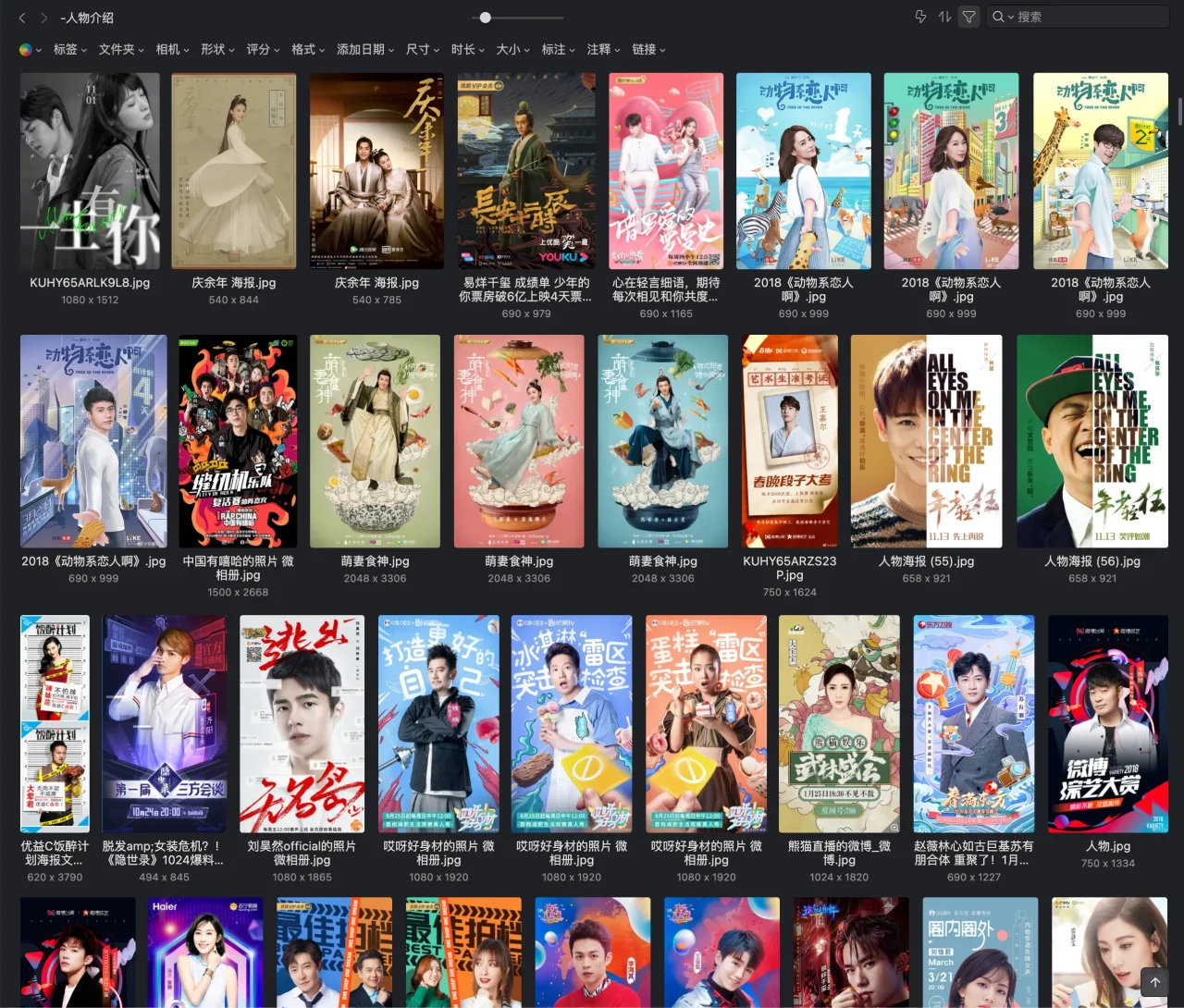Image resolution: width=1184 pixels, height=1008 pixels.
Task: Open the 评分 filter menu
Action: coord(263,50)
